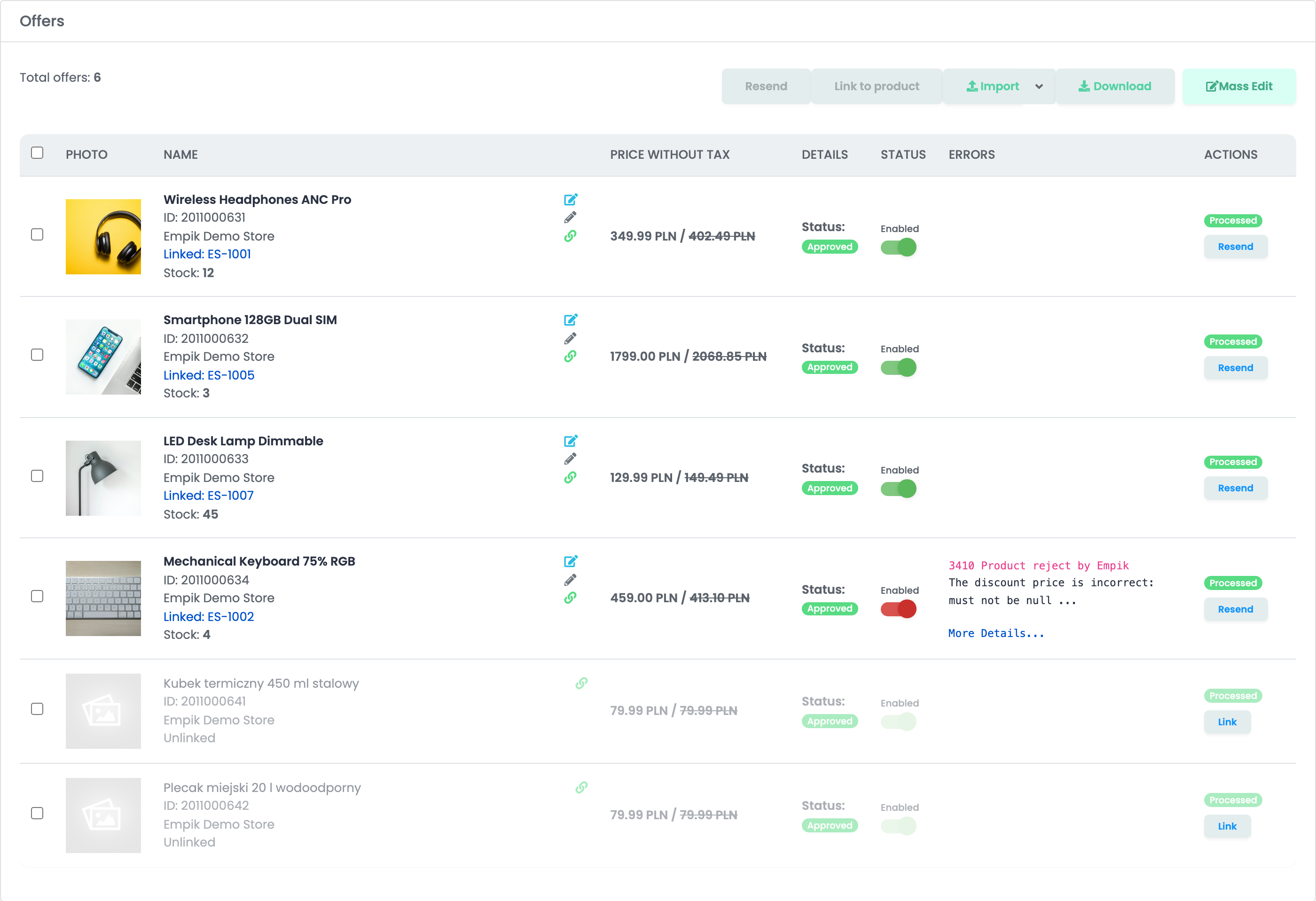
Task: Click Link button for Kubek termiczny row
Action: (x=1227, y=722)
